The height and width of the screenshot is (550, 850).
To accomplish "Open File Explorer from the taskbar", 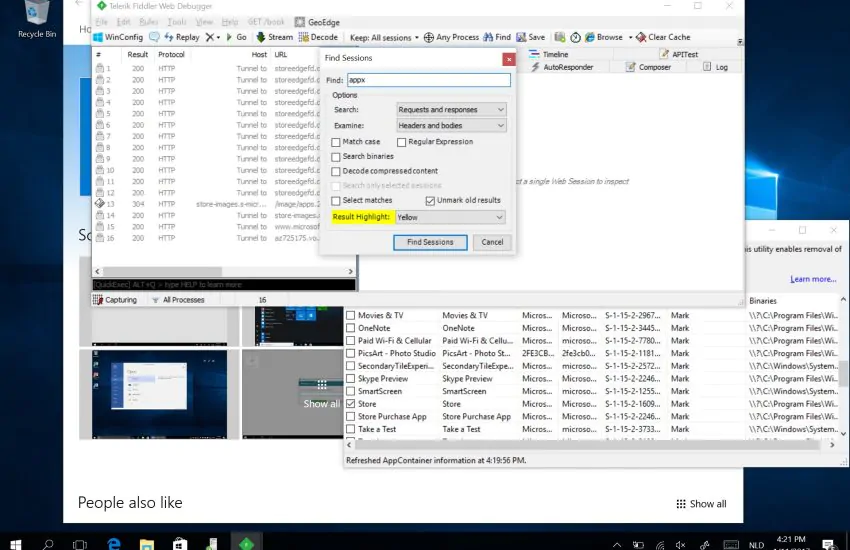I will (147, 544).
